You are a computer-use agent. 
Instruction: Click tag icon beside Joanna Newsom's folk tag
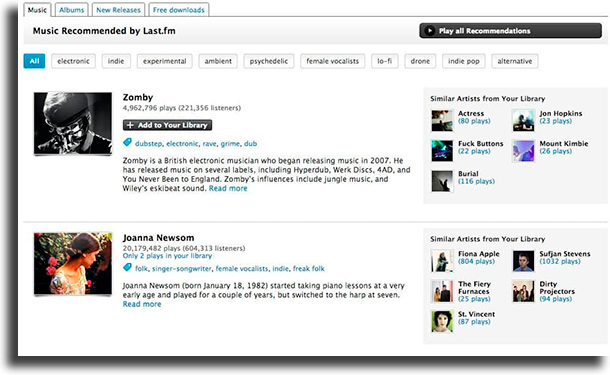pos(127,267)
